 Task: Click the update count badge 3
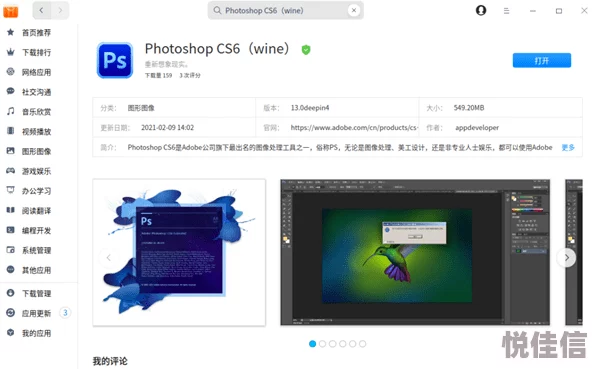tap(65, 313)
